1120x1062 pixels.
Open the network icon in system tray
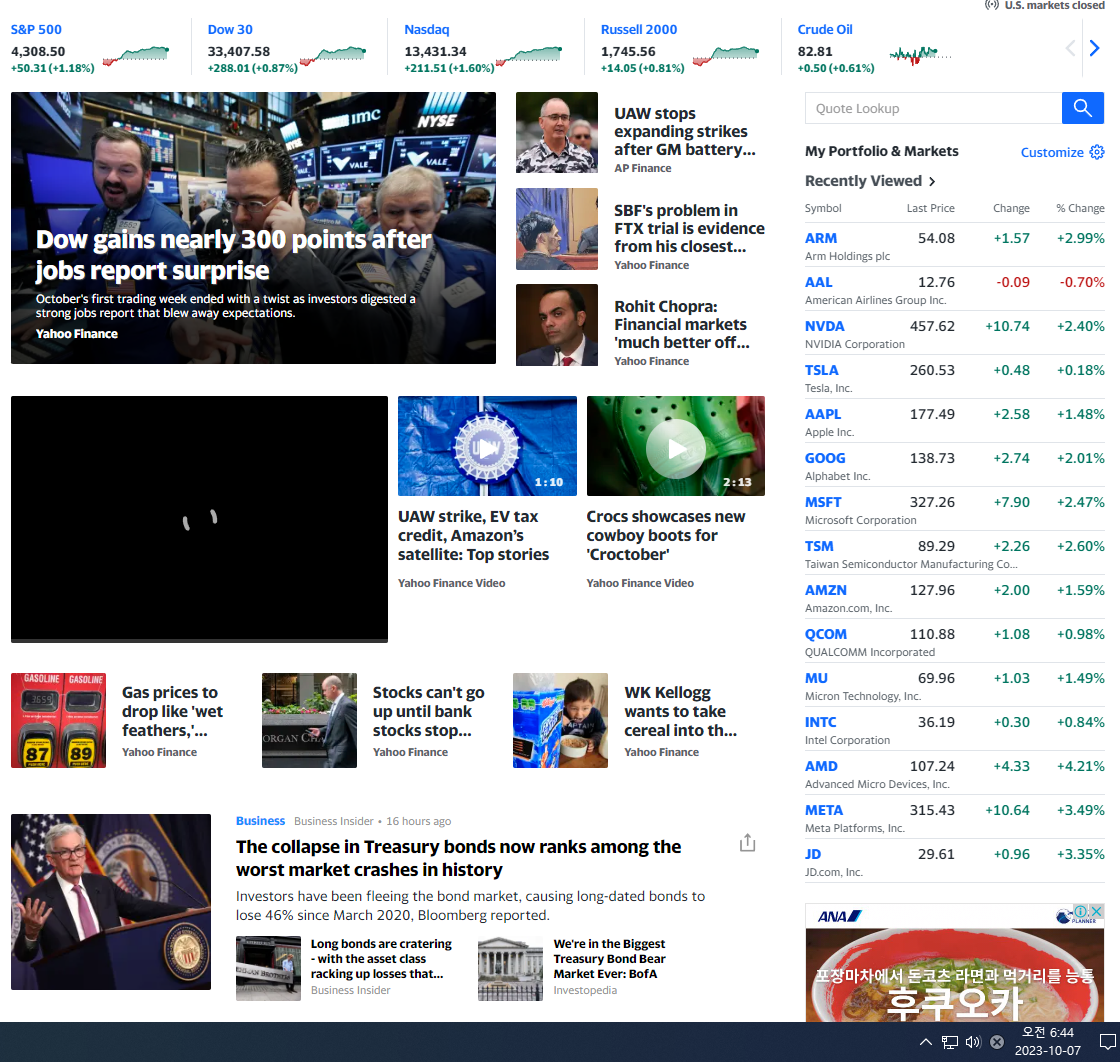(949, 1042)
